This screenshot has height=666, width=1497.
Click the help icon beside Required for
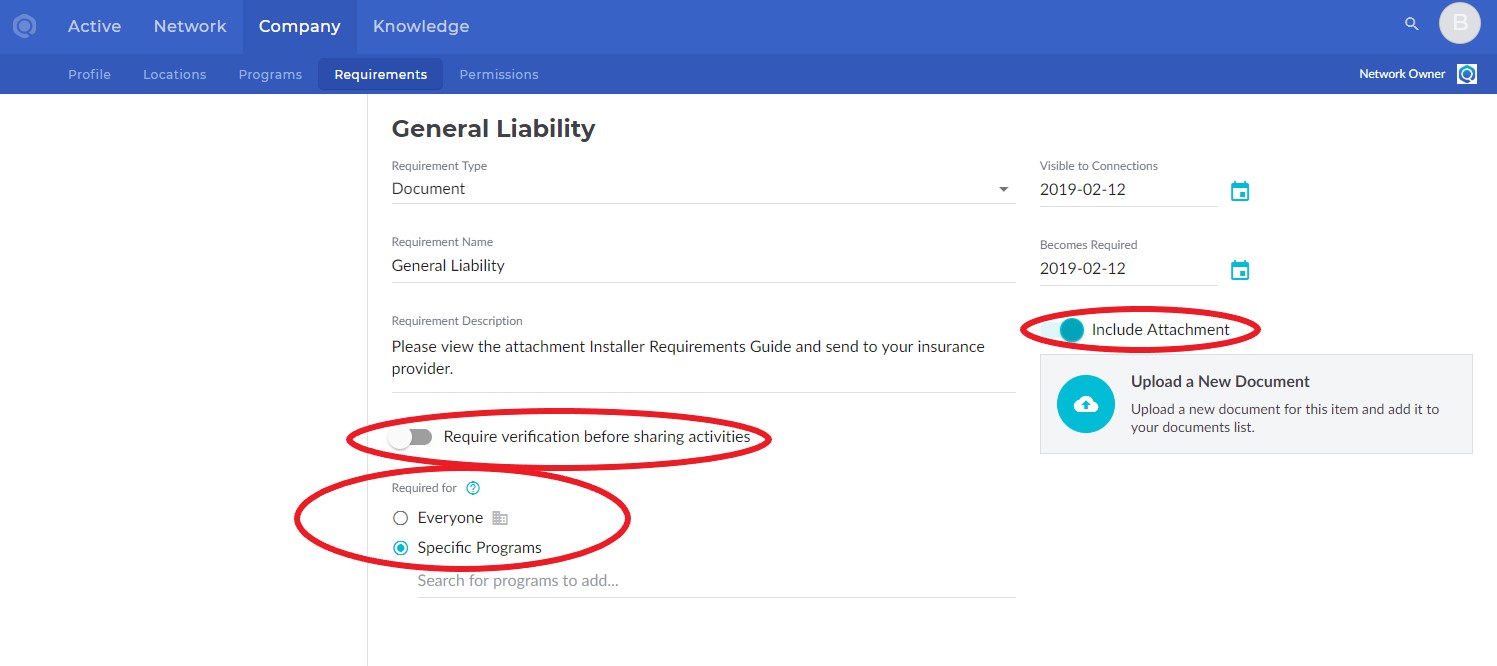(474, 488)
